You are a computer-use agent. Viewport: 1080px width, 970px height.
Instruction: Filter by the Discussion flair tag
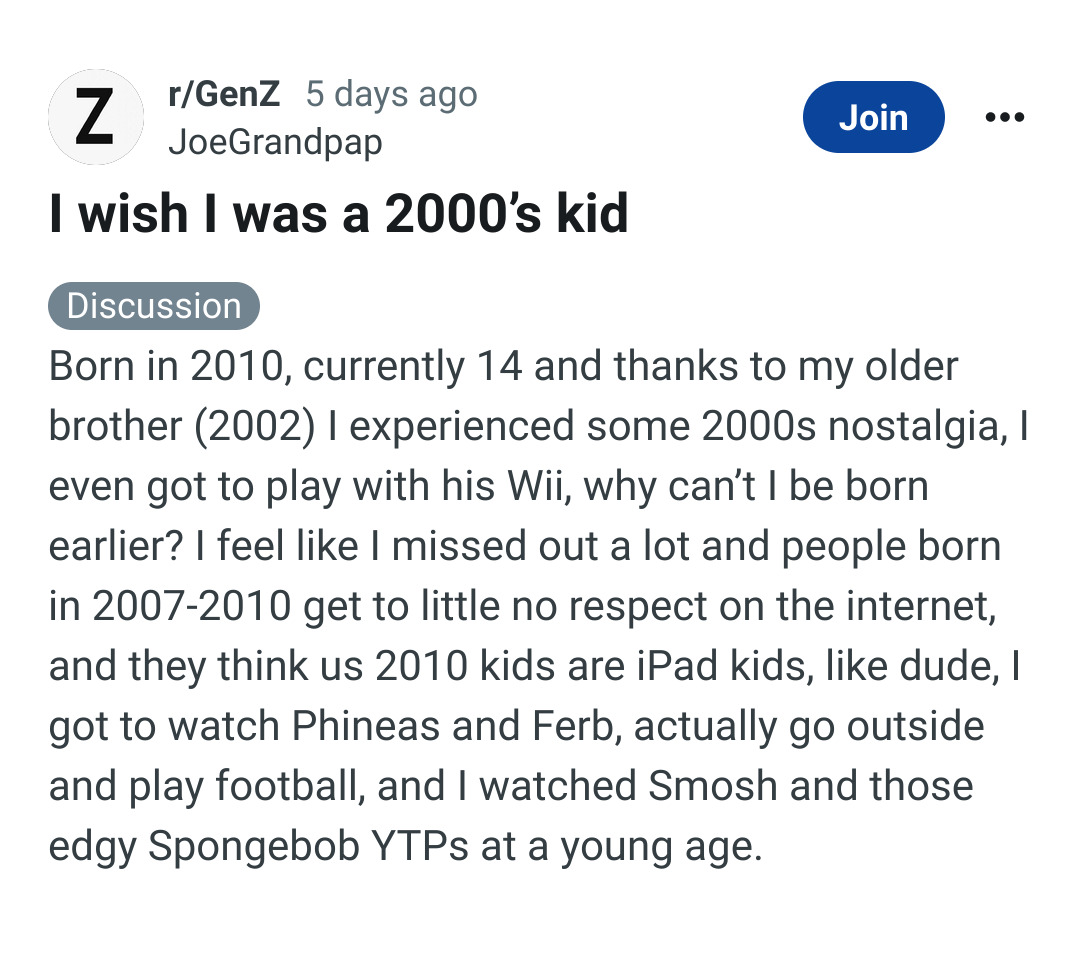(x=154, y=306)
